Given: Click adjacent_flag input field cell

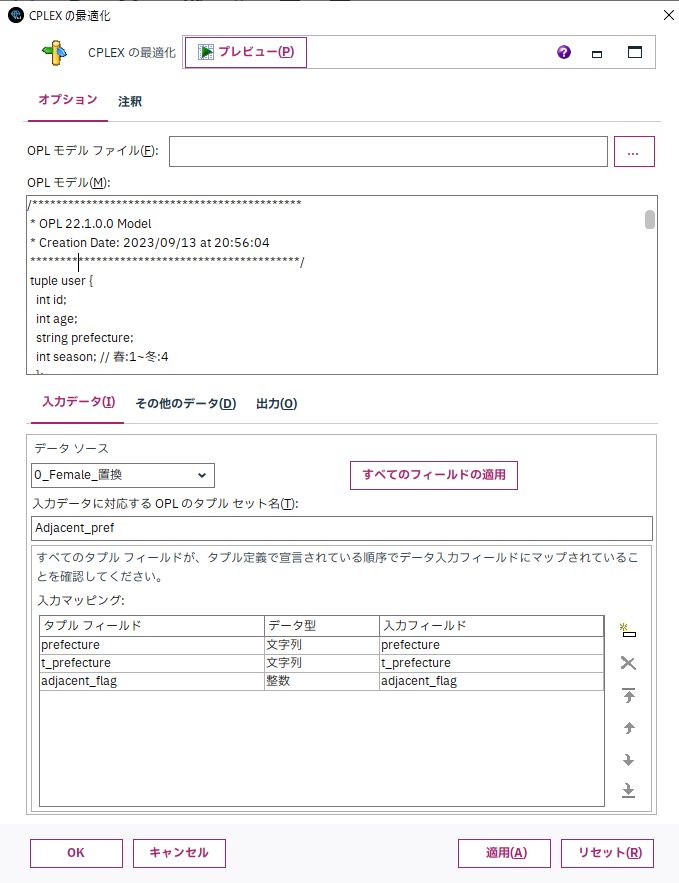Looking at the screenshot, I should 492,681.
